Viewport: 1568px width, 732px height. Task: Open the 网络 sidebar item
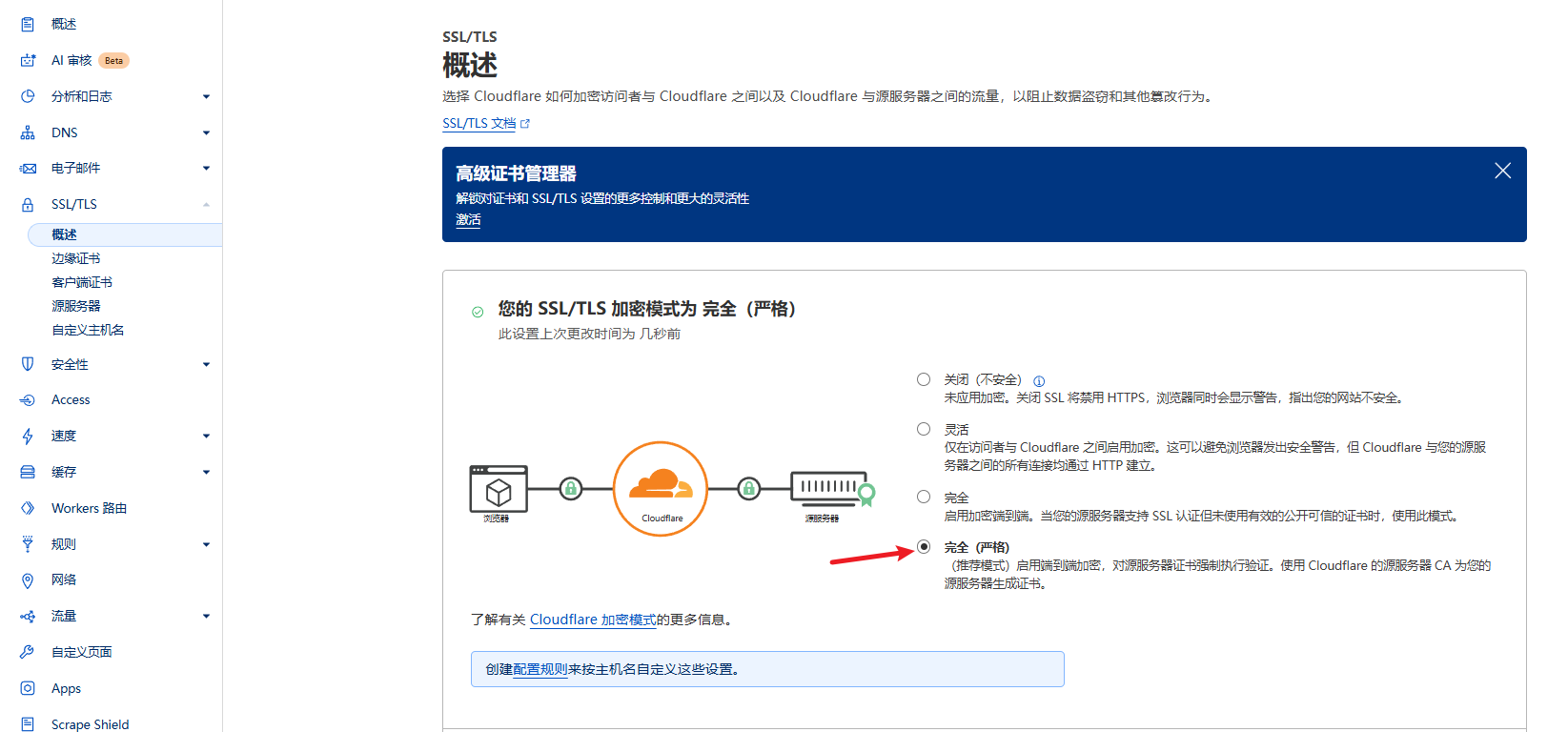64,580
